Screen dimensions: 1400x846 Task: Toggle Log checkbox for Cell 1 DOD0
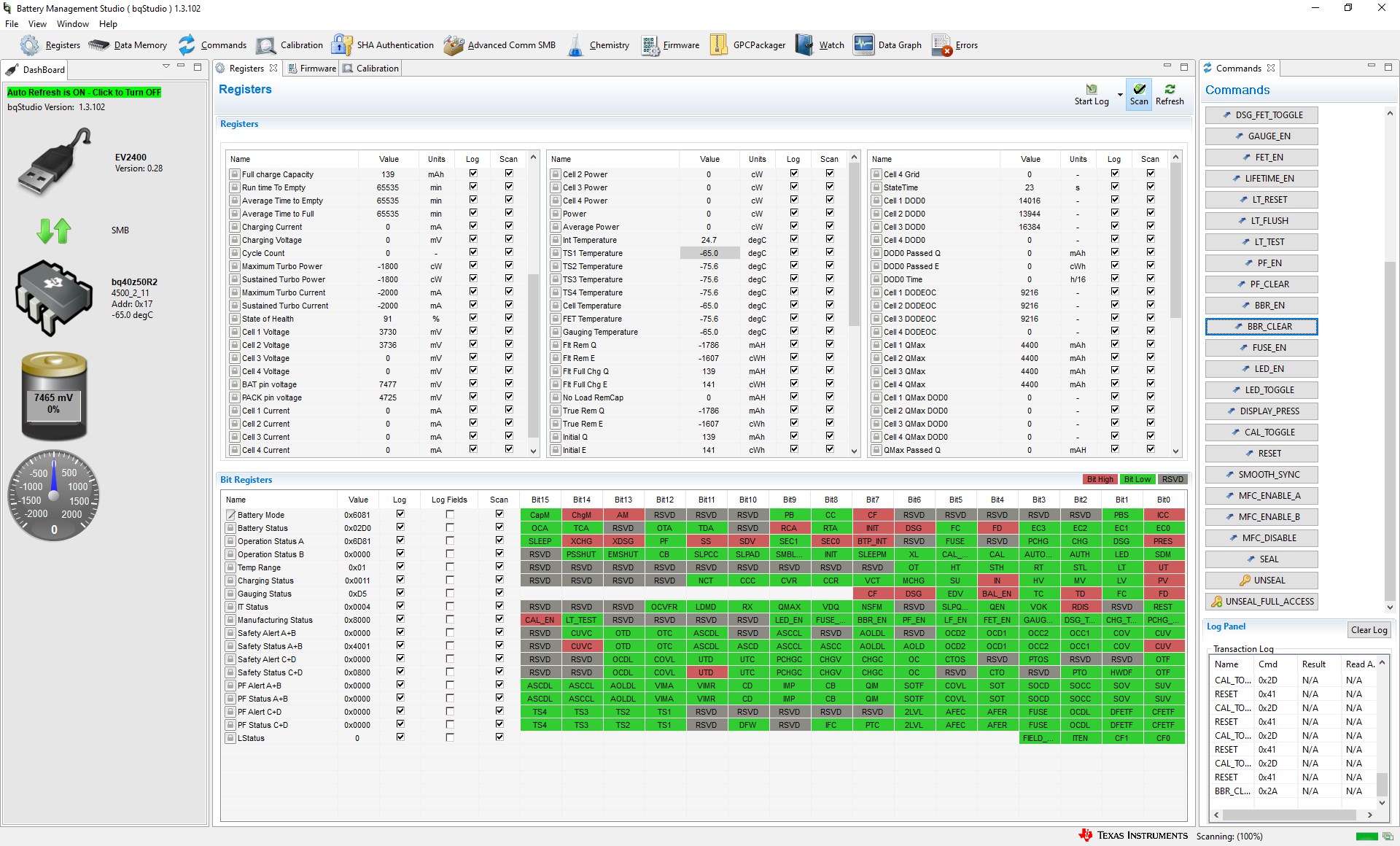click(1115, 200)
